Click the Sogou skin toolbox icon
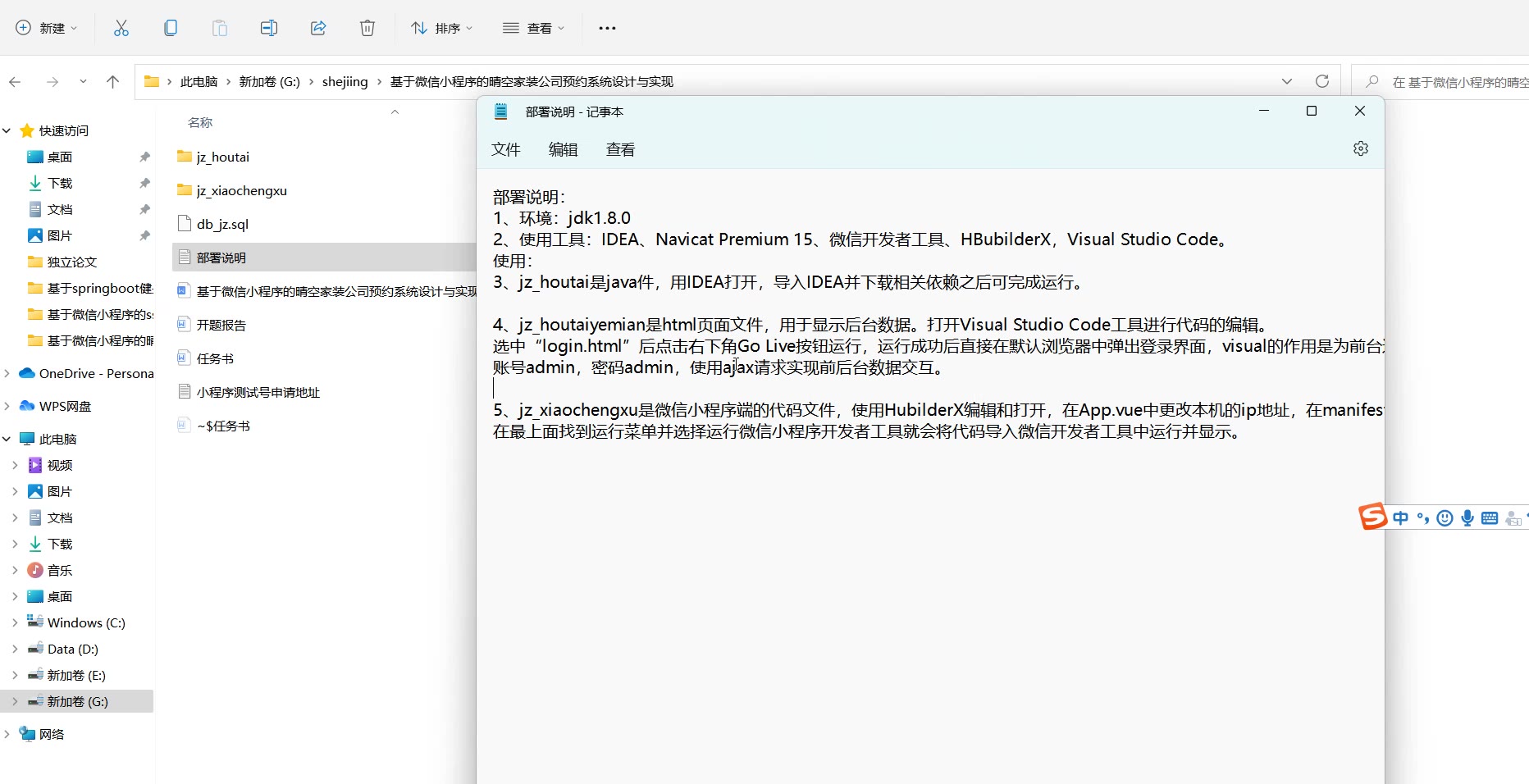The image size is (1529, 784). pyautogui.click(x=1514, y=517)
